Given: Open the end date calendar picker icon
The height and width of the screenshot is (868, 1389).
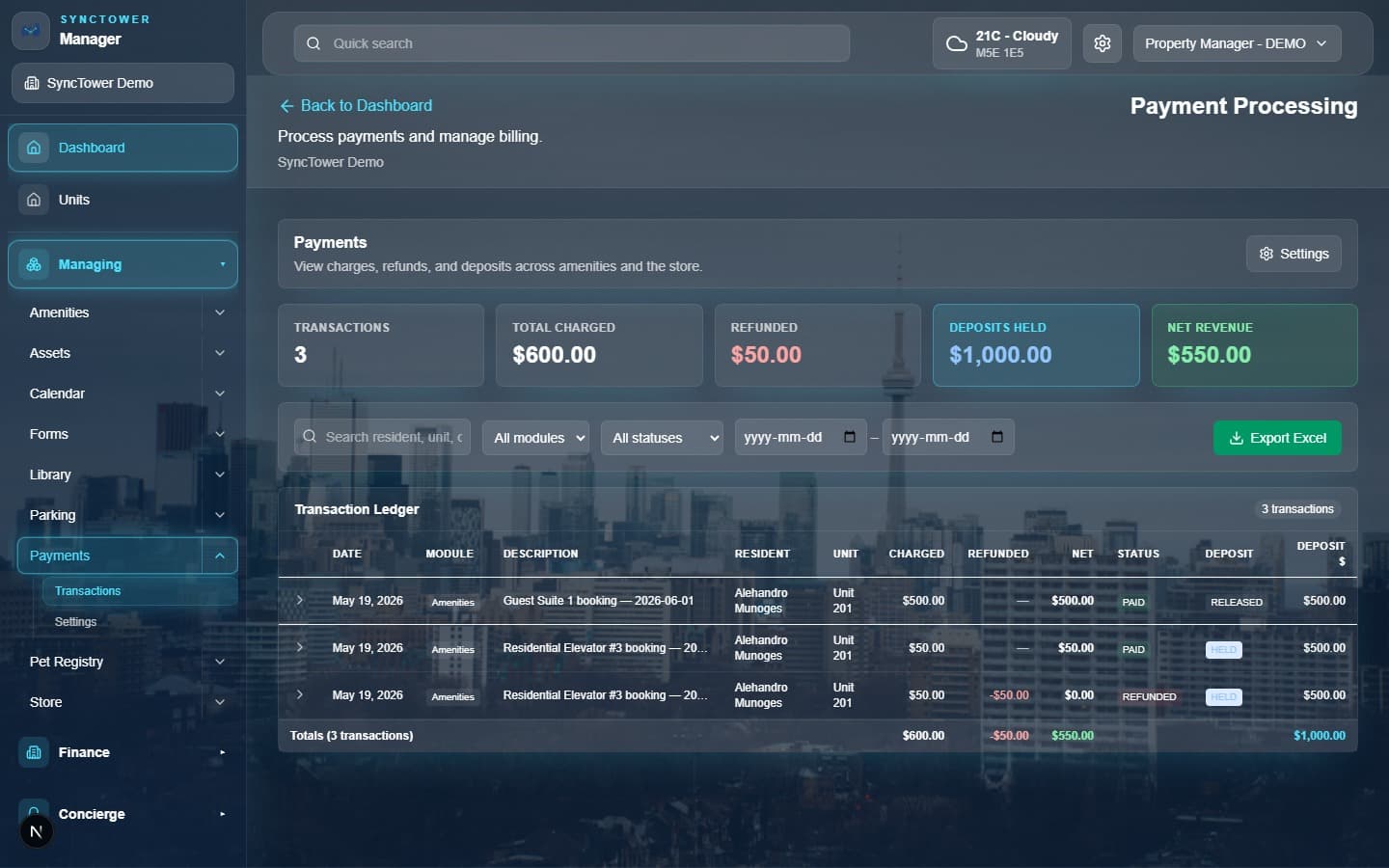Looking at the screenshot, I should click(997, 437).
